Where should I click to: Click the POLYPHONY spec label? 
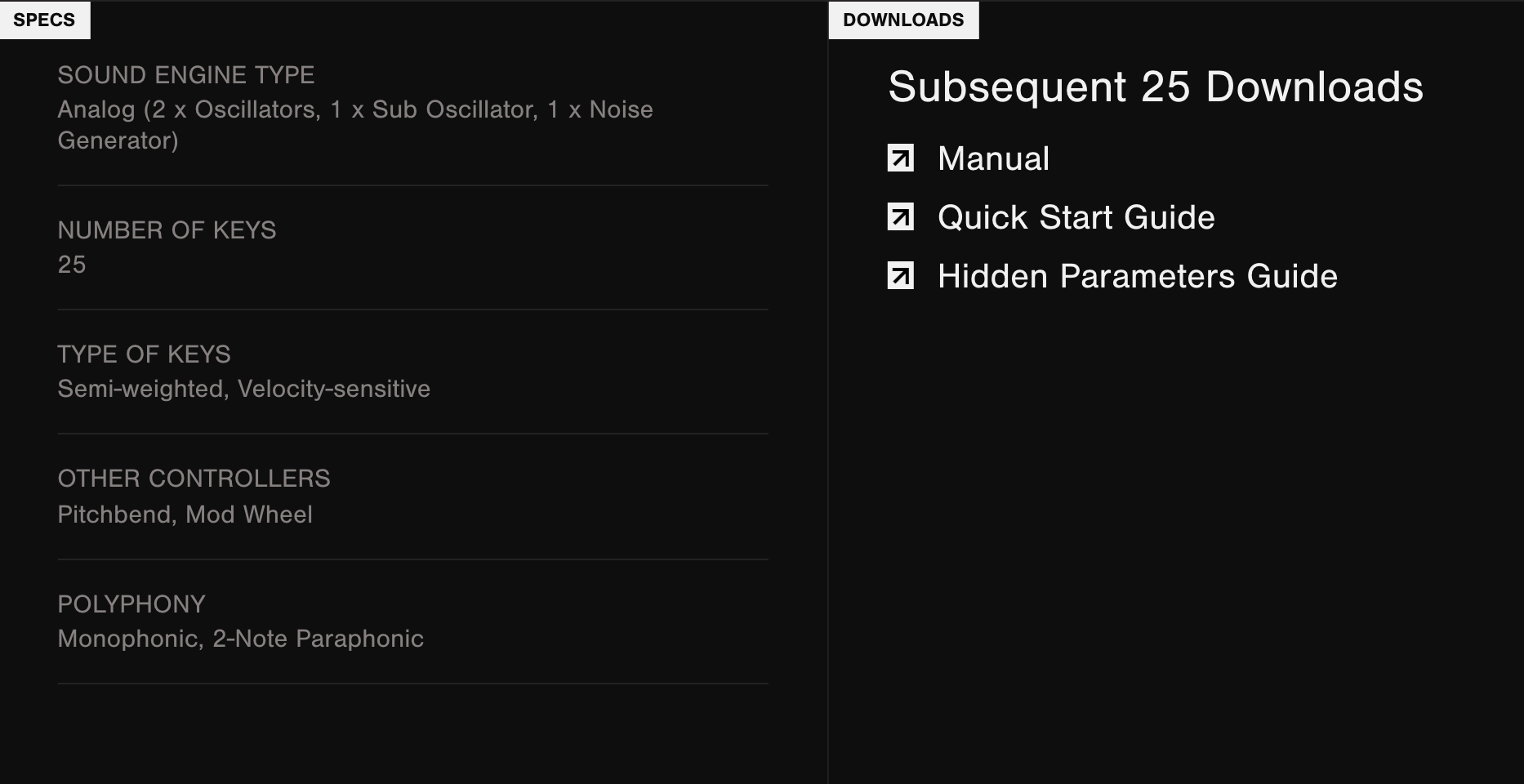[x=131, y=604]
